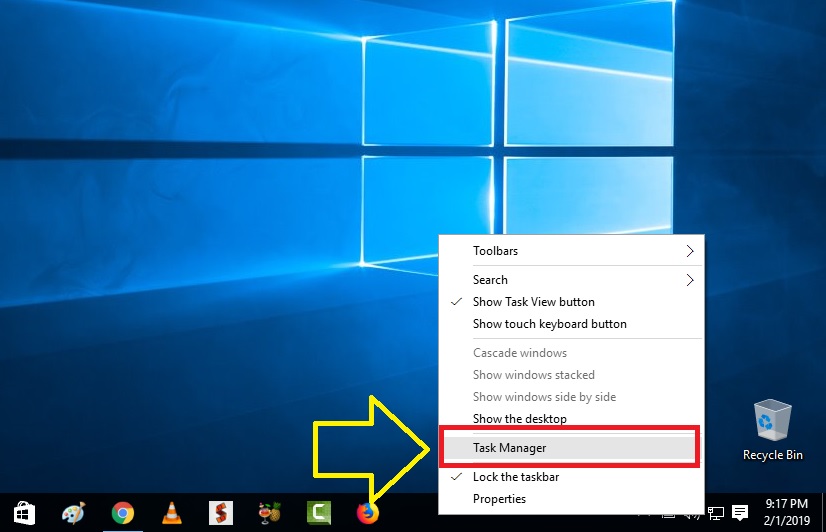Image resolution: width=826 pixels, height=532 pixels.
Task: Click the greyed Cascade windows entry
Action: (x=572, y=353)
